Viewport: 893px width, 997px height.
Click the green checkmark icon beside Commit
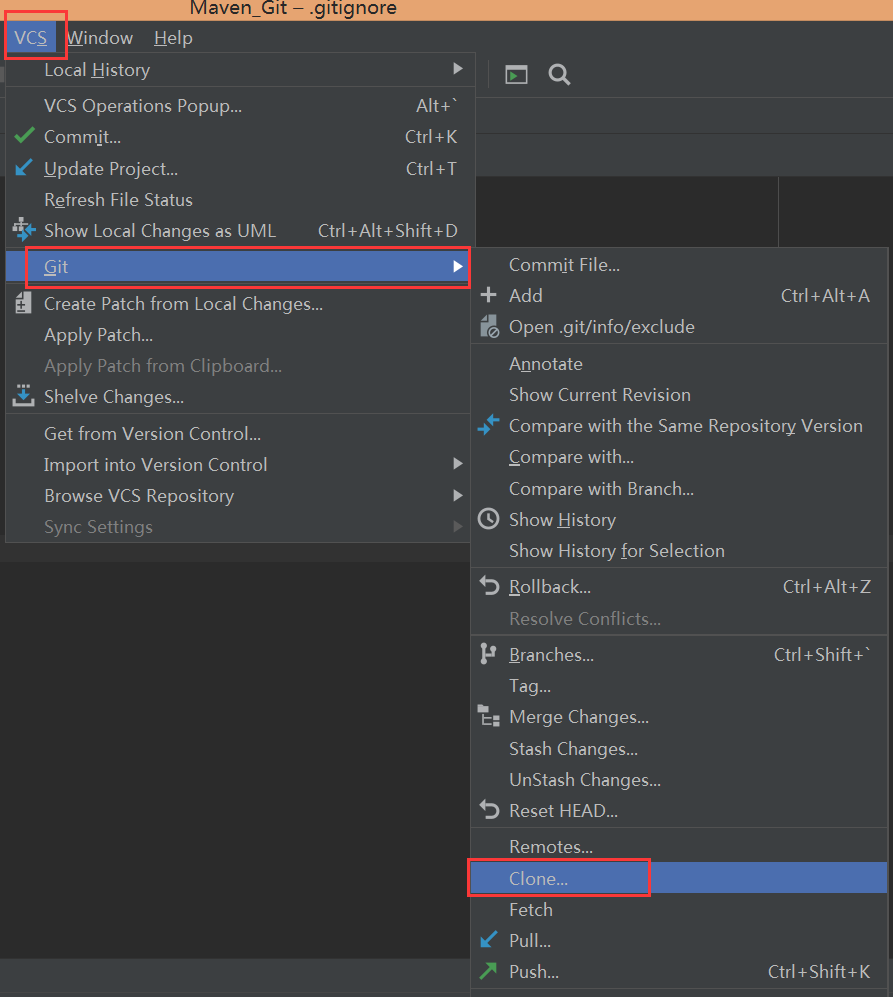[24, 135]
